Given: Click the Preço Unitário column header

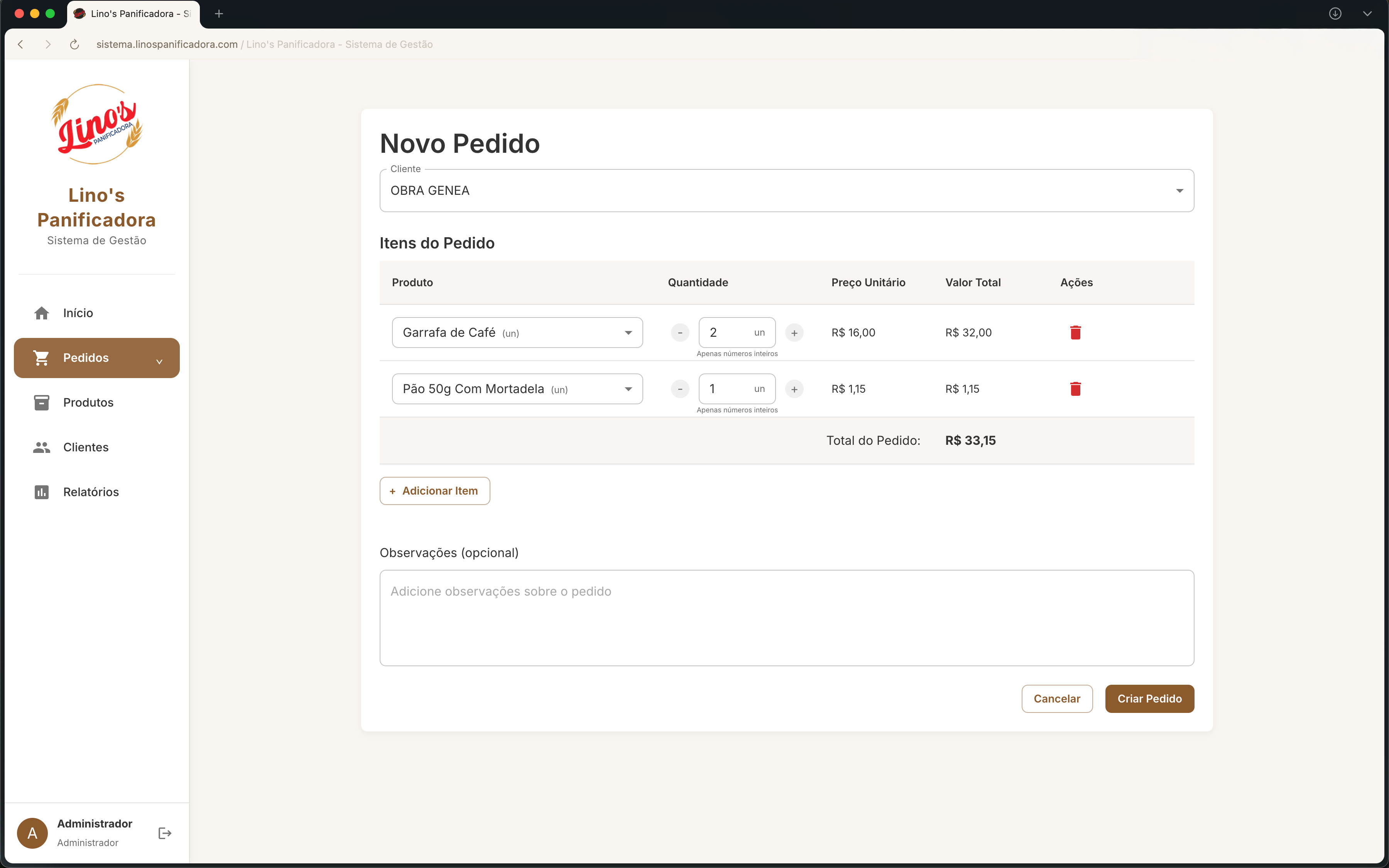Looking at the screenshot, I should coord(868,282).
